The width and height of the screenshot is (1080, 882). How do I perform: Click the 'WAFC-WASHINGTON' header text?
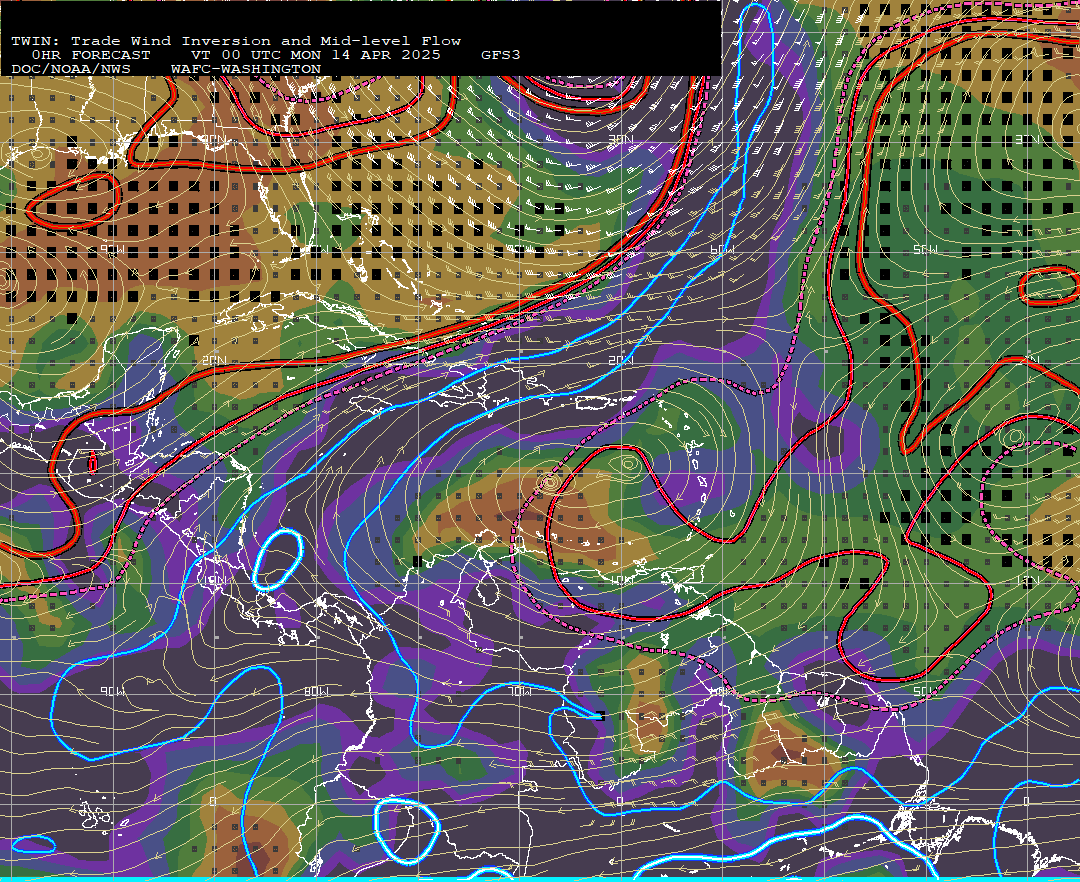click(246, 70)
